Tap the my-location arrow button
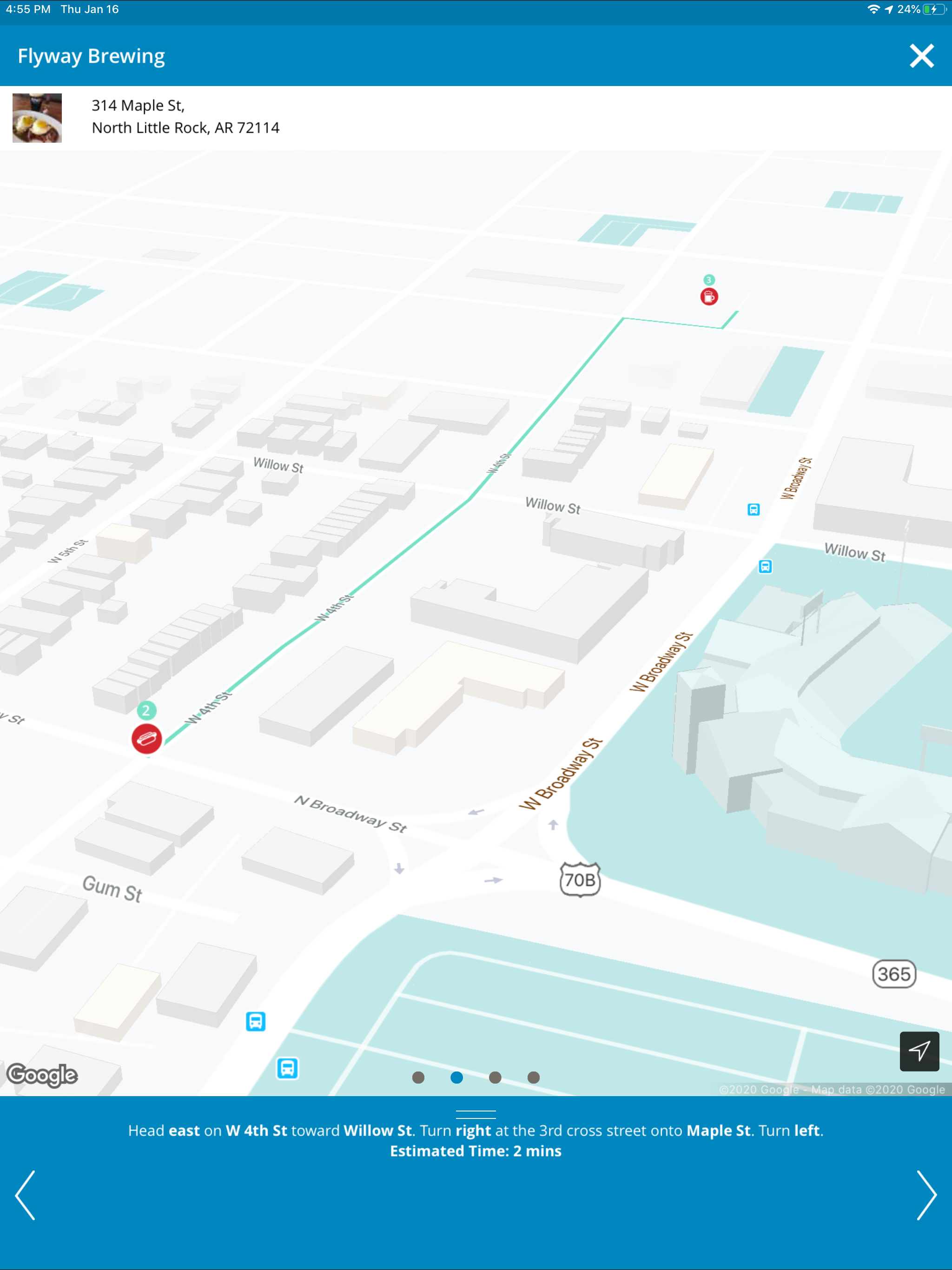Viewport: 952px width, 1270px height. (919, 1051)
